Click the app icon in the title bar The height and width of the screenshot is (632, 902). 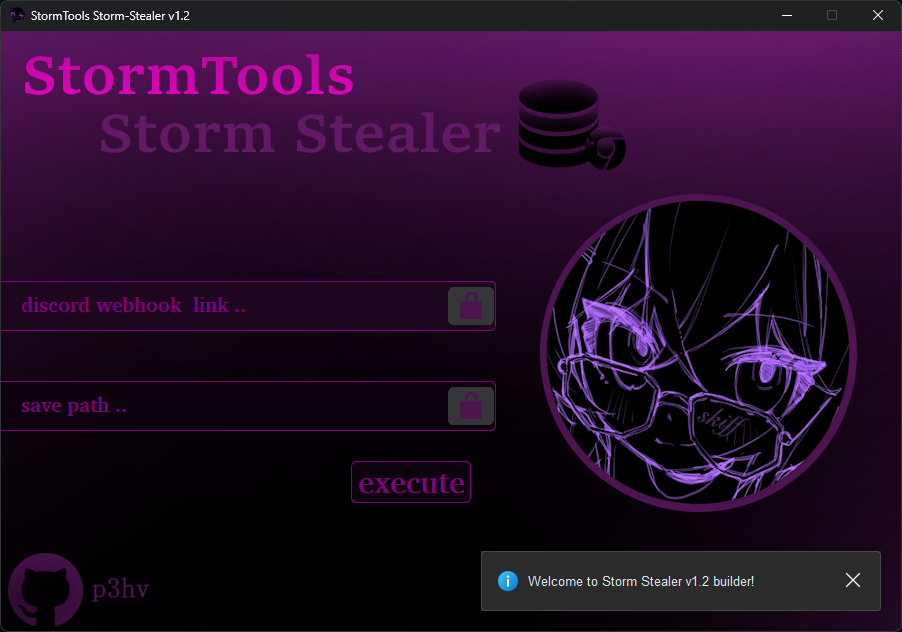point(17,16)
